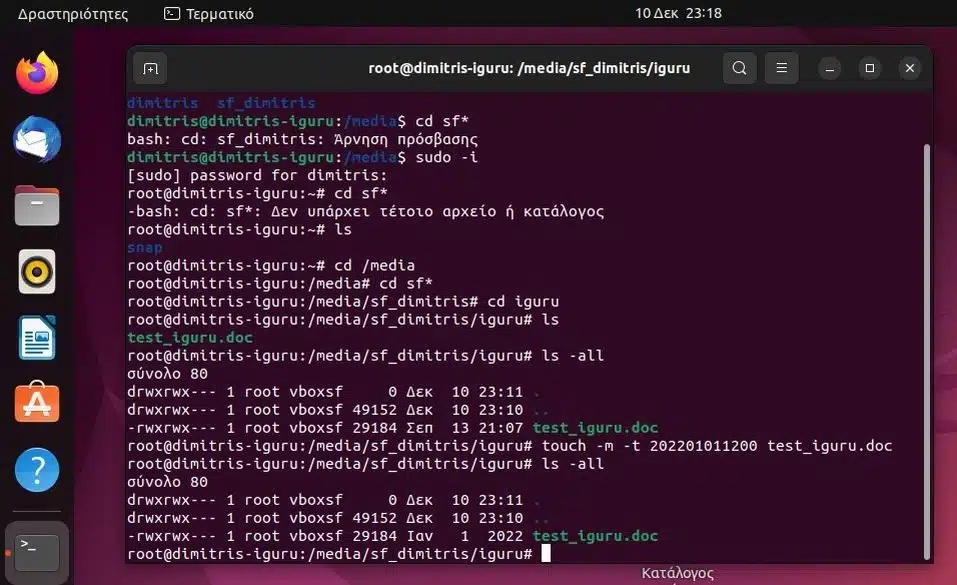Open Firefox from the dock
This screenshot has width=957, height=585.
[37, 73]
